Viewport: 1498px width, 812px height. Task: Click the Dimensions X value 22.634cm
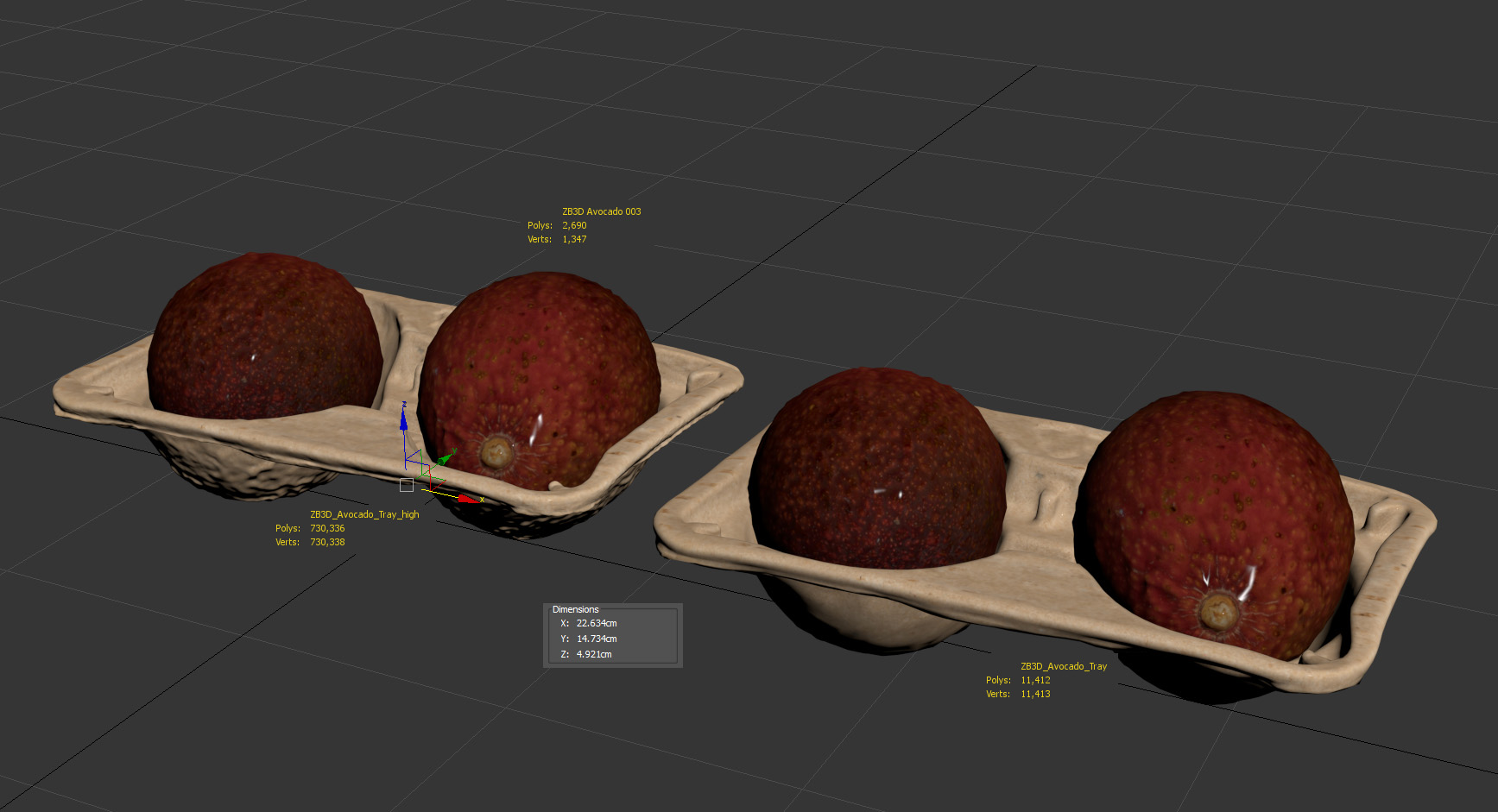point(596,623)
